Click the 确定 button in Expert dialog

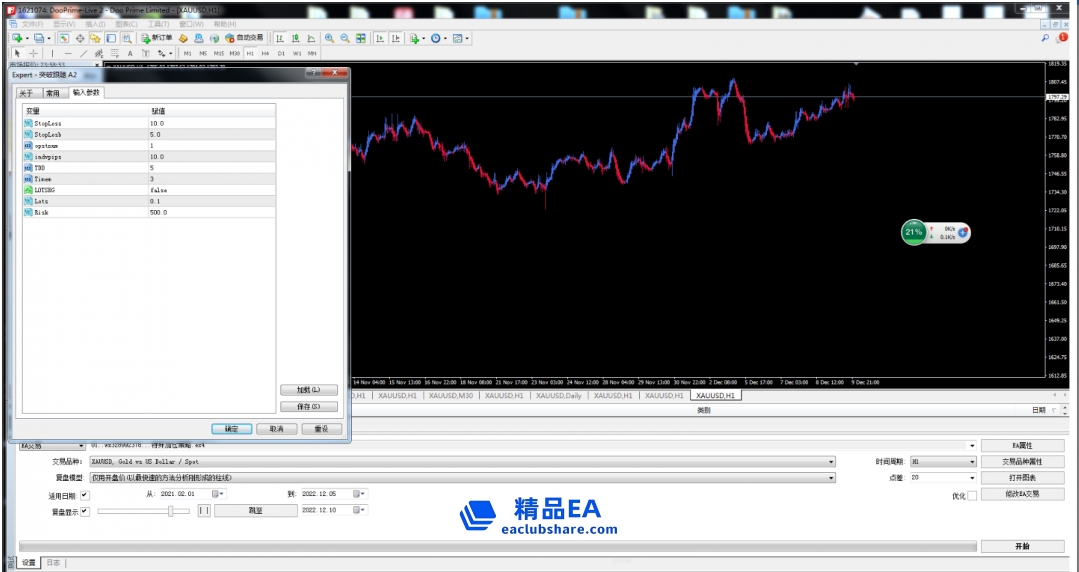coord(231,428)
